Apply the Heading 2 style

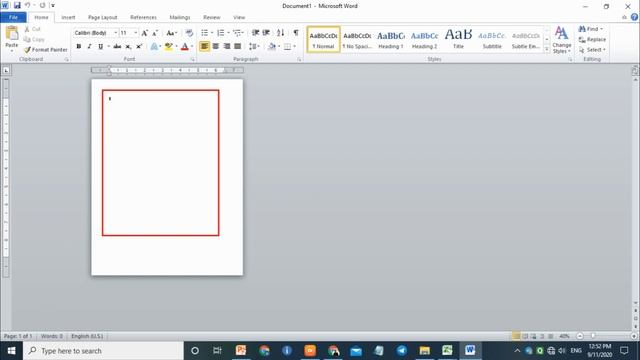coord(424,40)
